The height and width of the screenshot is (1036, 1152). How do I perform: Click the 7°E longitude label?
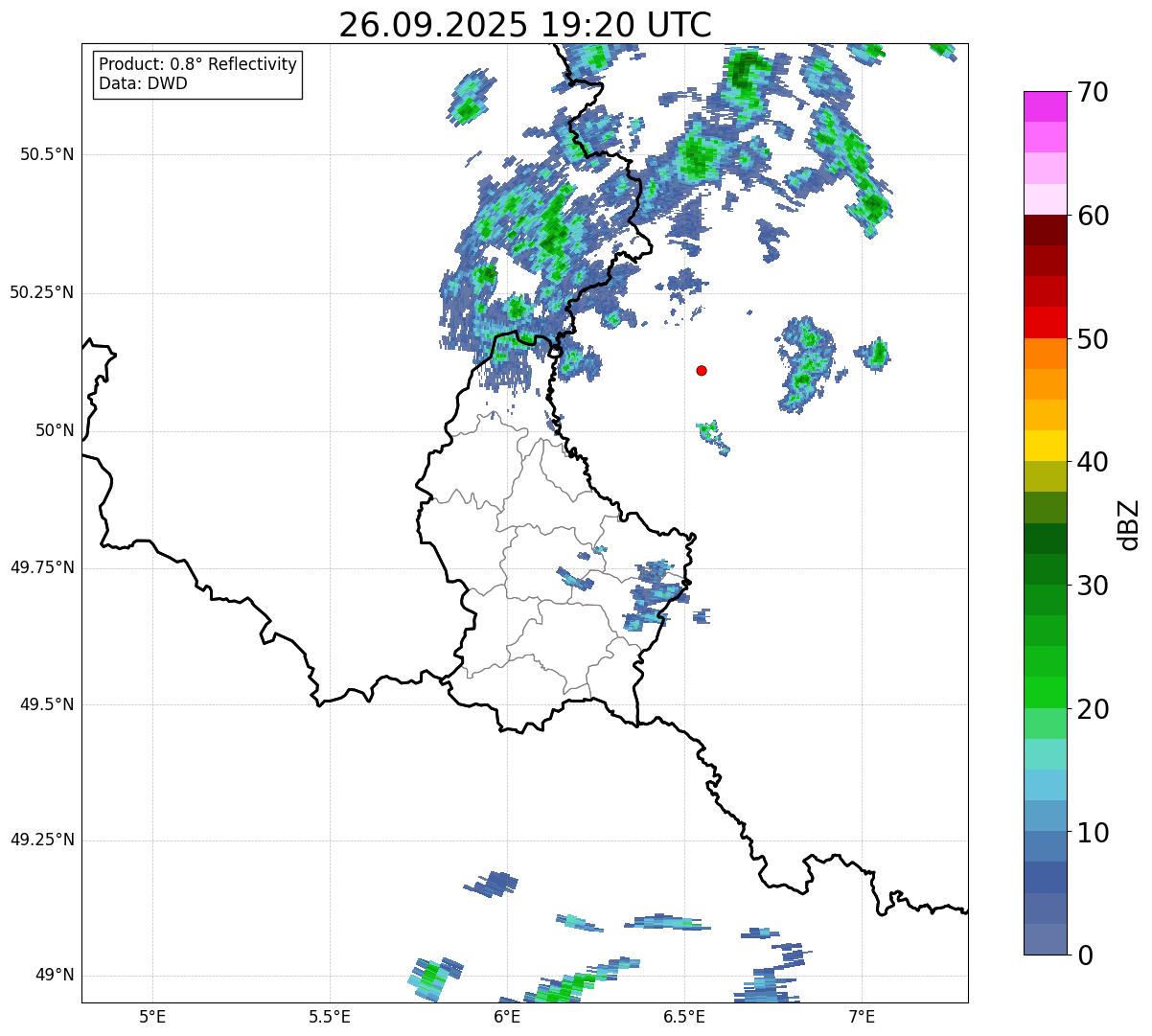[862, 1017]
